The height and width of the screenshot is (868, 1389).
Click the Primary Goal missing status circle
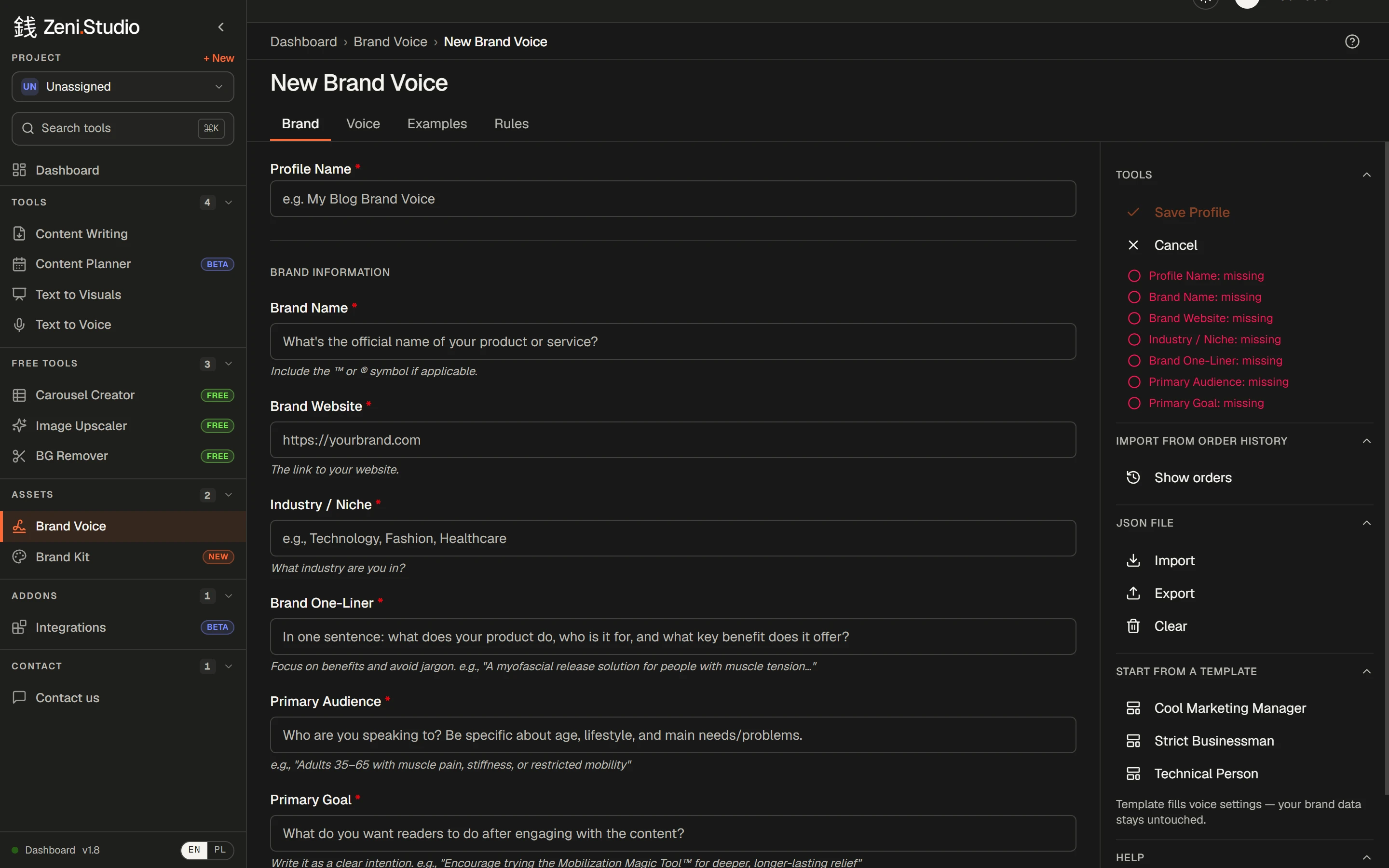pyautogui.click(x=1133, y=404)
